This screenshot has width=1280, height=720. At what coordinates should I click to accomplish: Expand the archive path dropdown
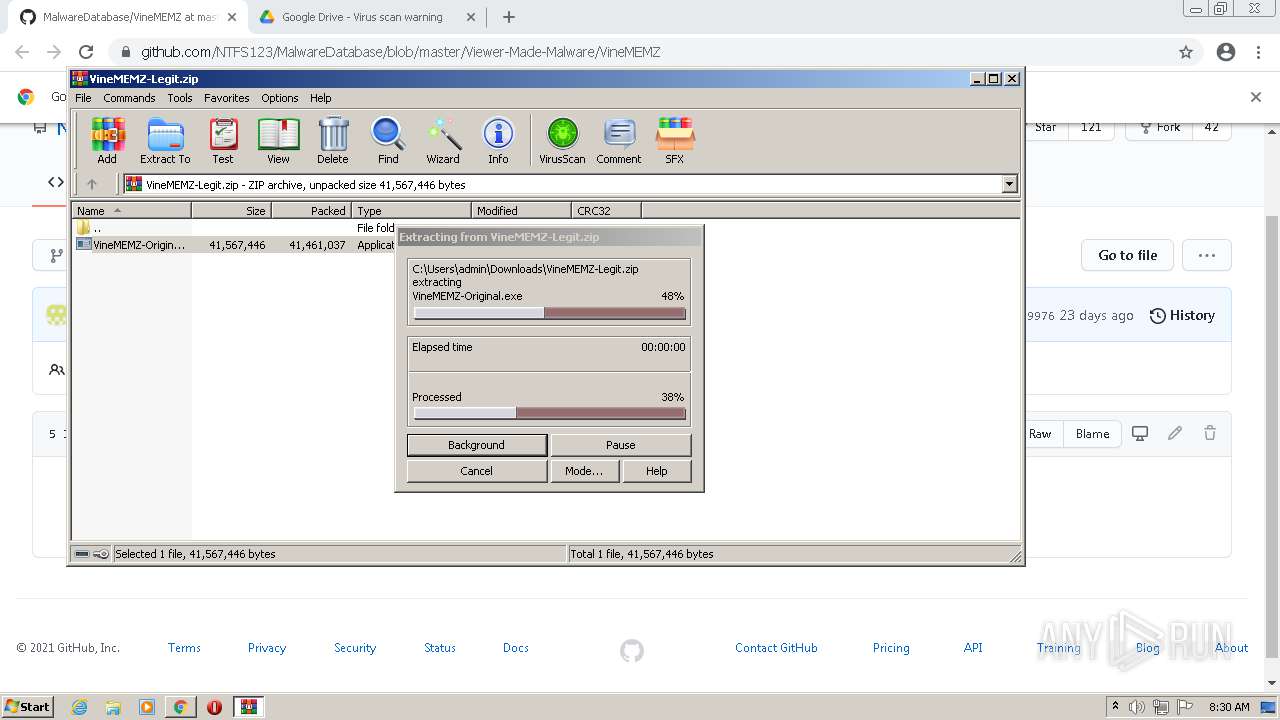[x=1009, y=184]
